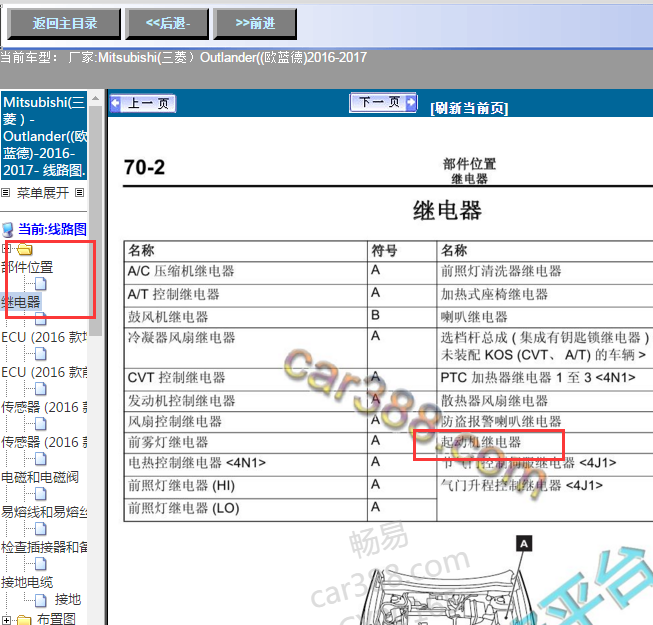Select the highlighted 继电器 tree item
Image resolution: width=653 pixels, height=625 pixels.
21,302
